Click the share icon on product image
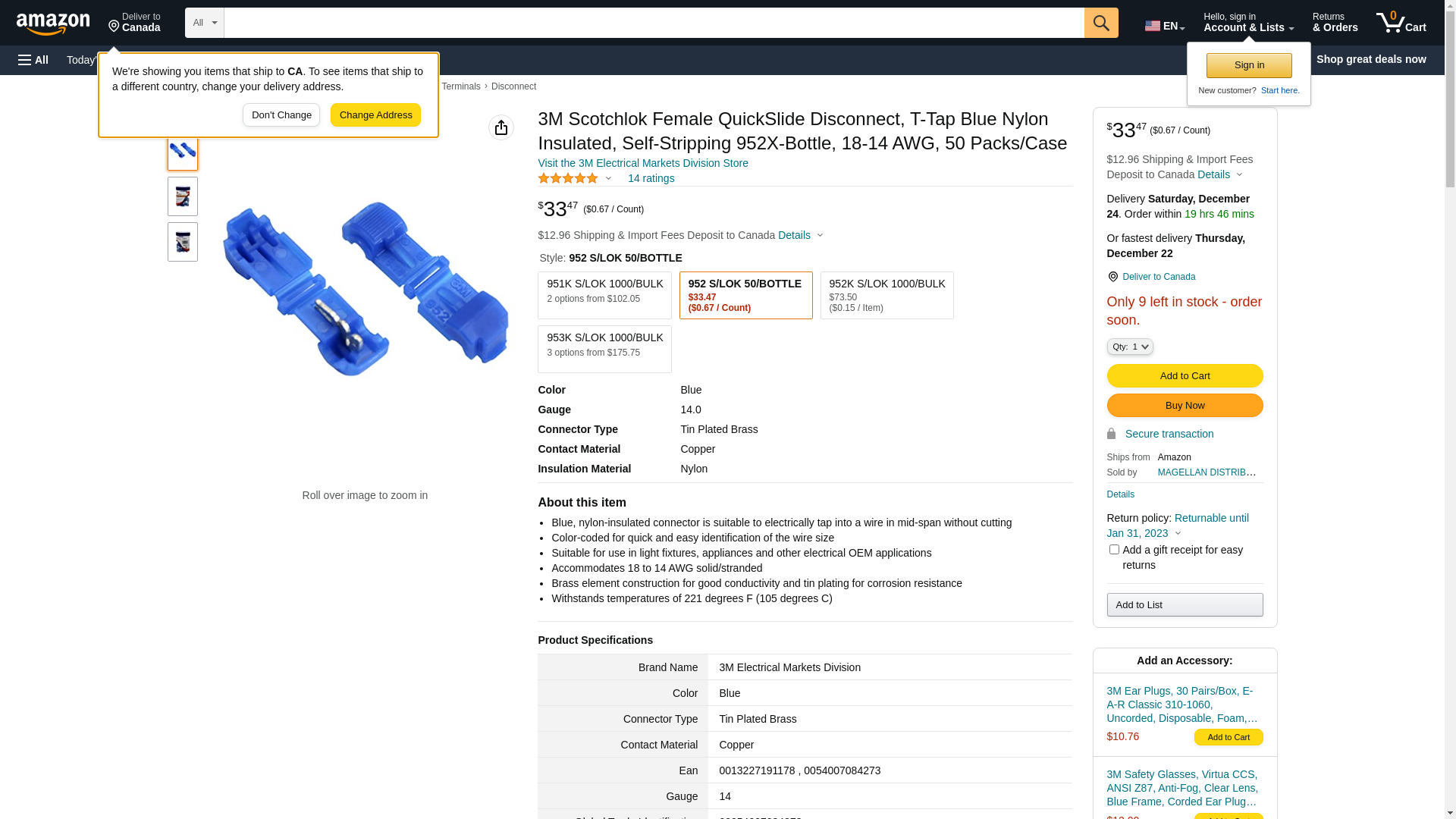1456x819 pixels. pos(501,127)
